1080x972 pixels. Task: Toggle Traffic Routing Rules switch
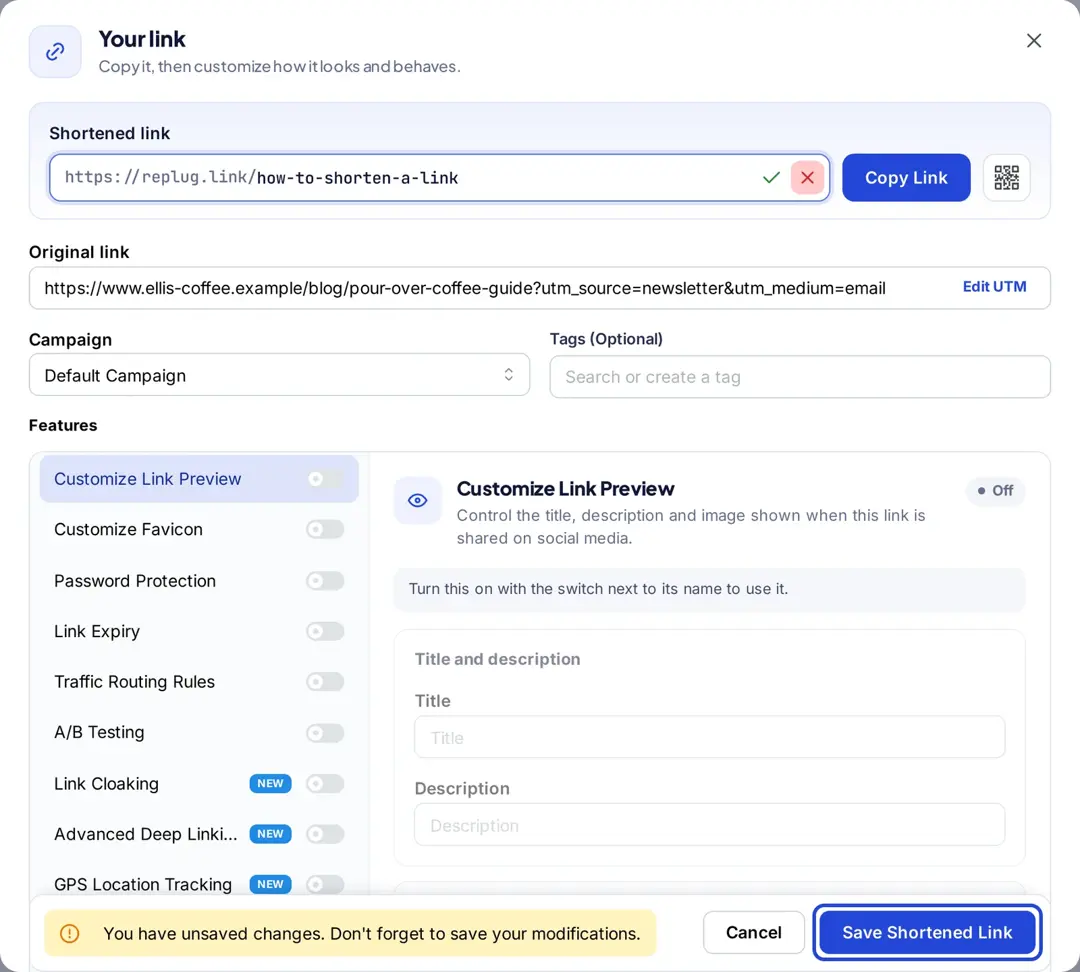325,681
